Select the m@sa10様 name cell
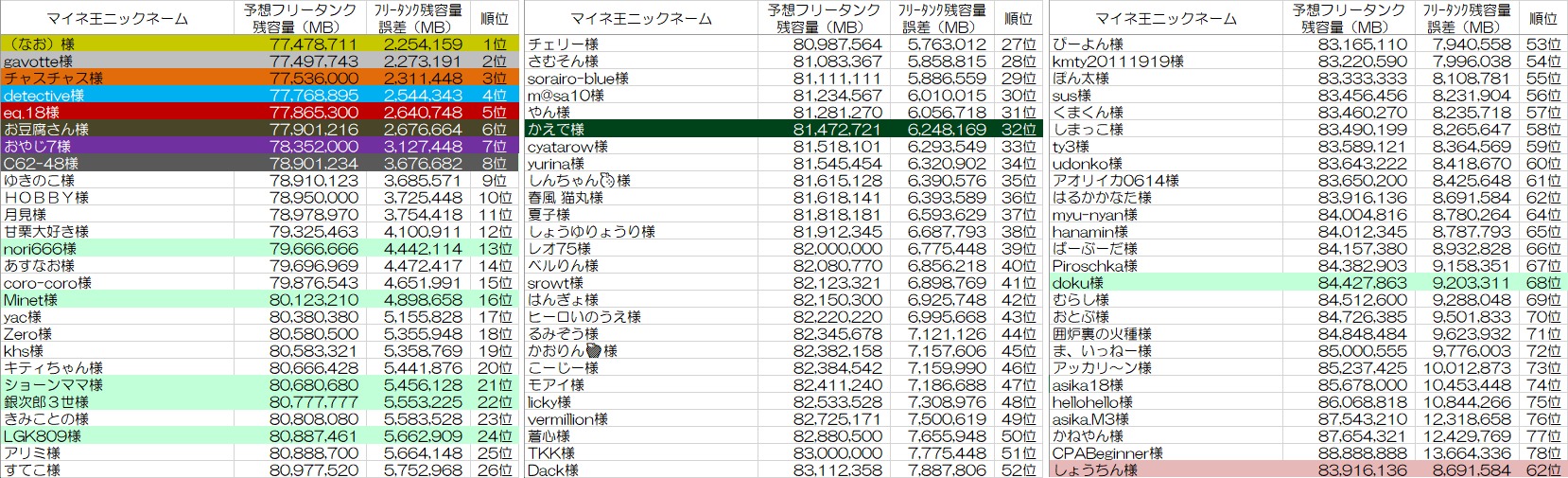The height and width of the screenshot is (478, 1568). tap(641, 96)
